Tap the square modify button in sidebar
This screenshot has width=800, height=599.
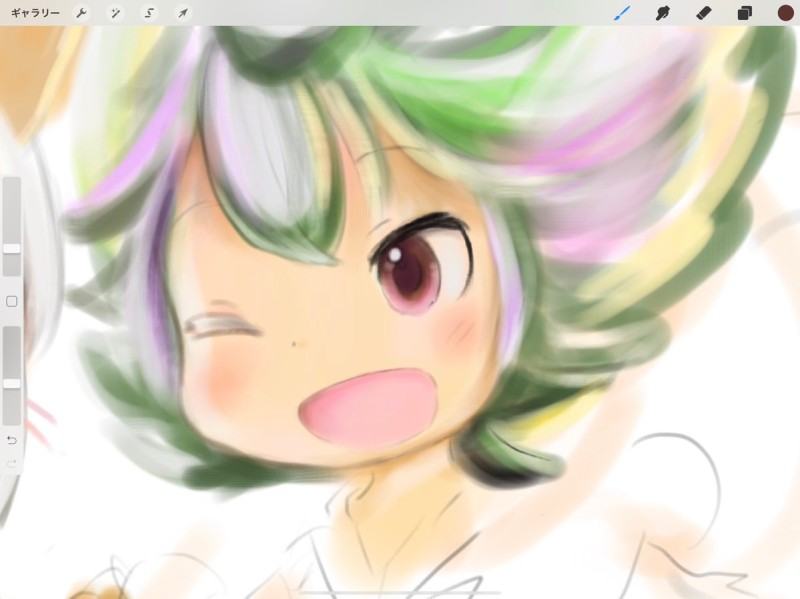point(12,302)
